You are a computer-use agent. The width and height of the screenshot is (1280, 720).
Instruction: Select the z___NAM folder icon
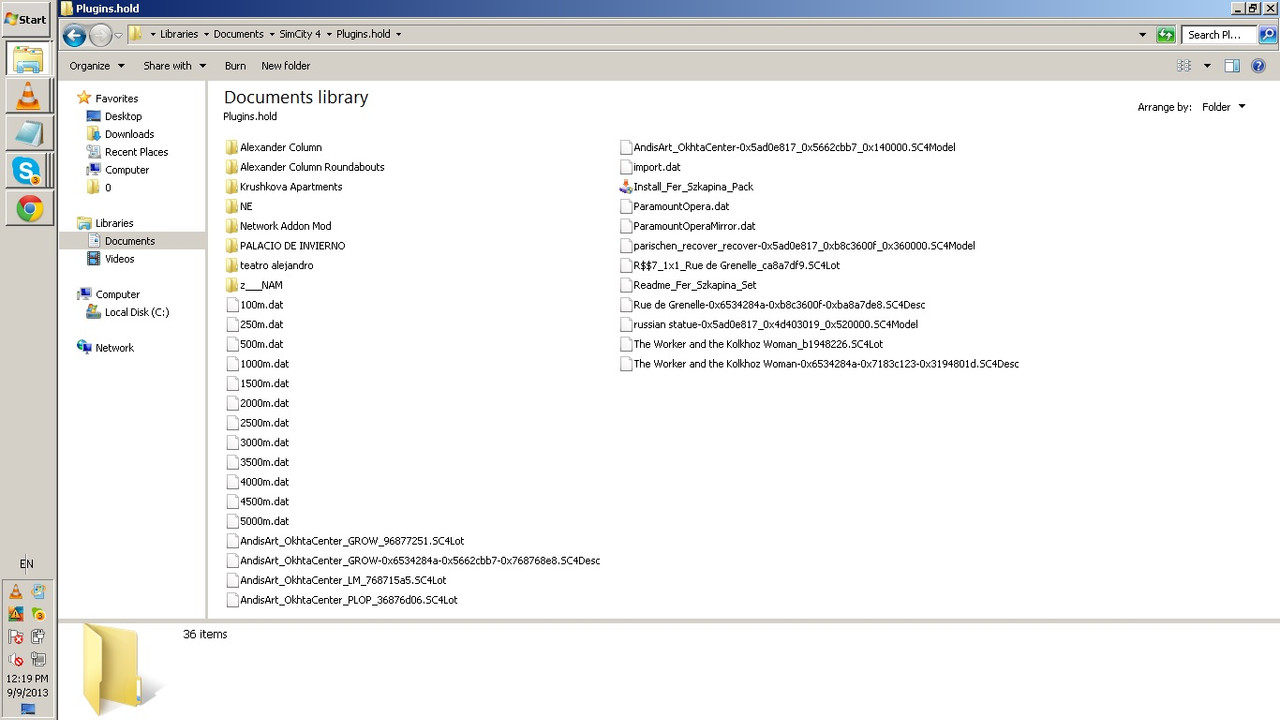(232, 285)
